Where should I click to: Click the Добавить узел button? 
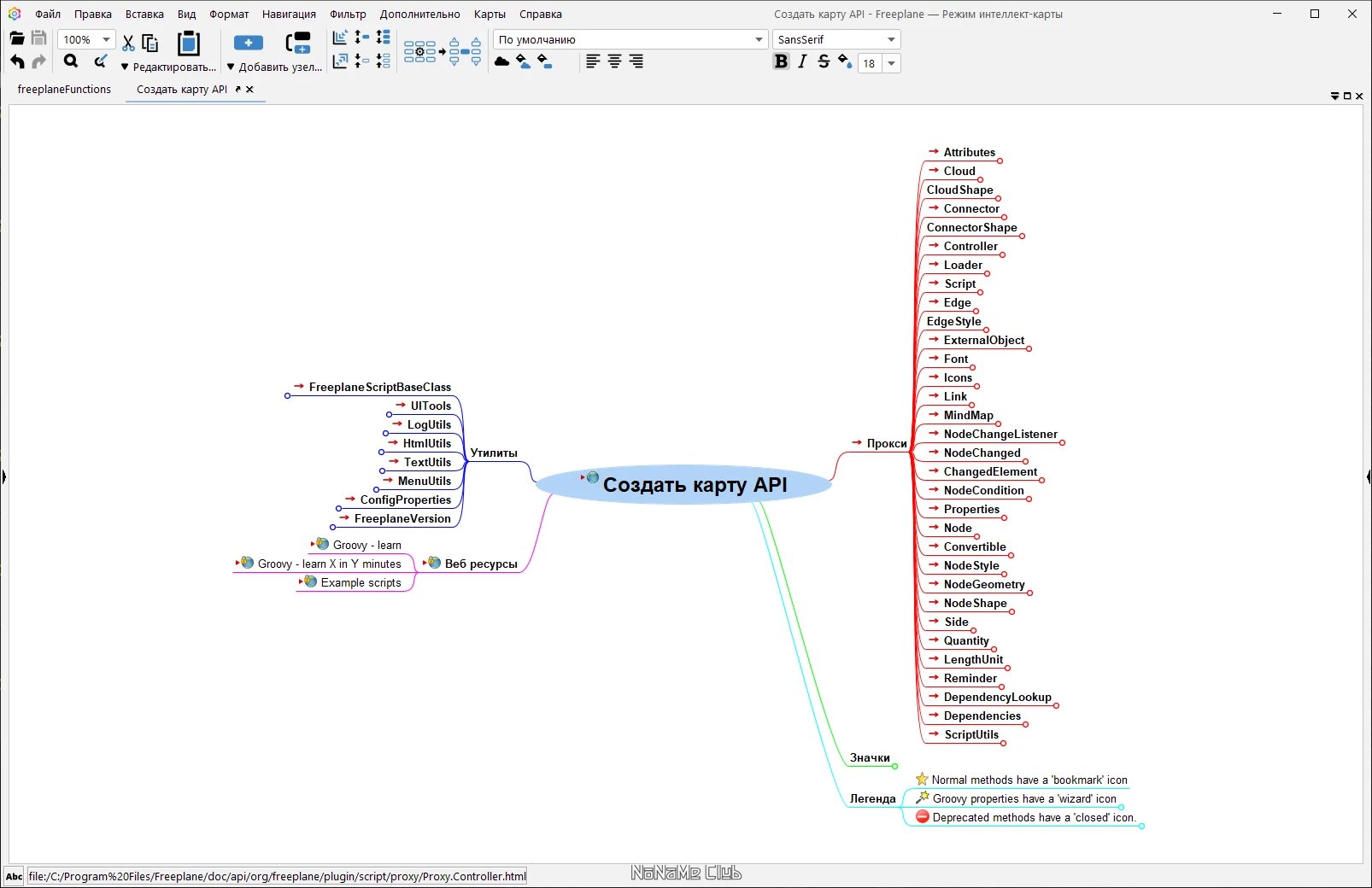[x=273, y=67]
